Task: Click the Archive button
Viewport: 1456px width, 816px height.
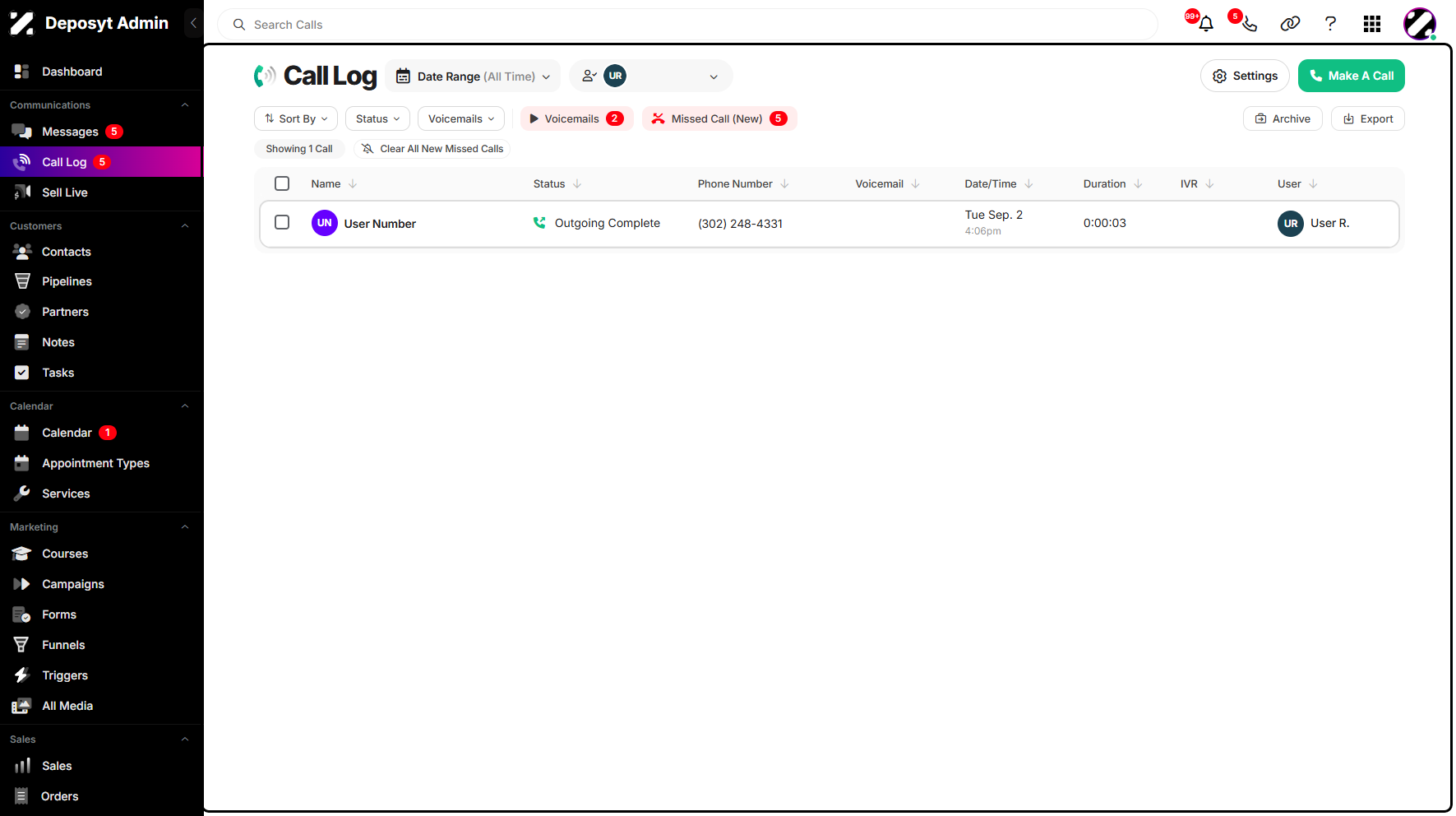Action: [1283, 118]
